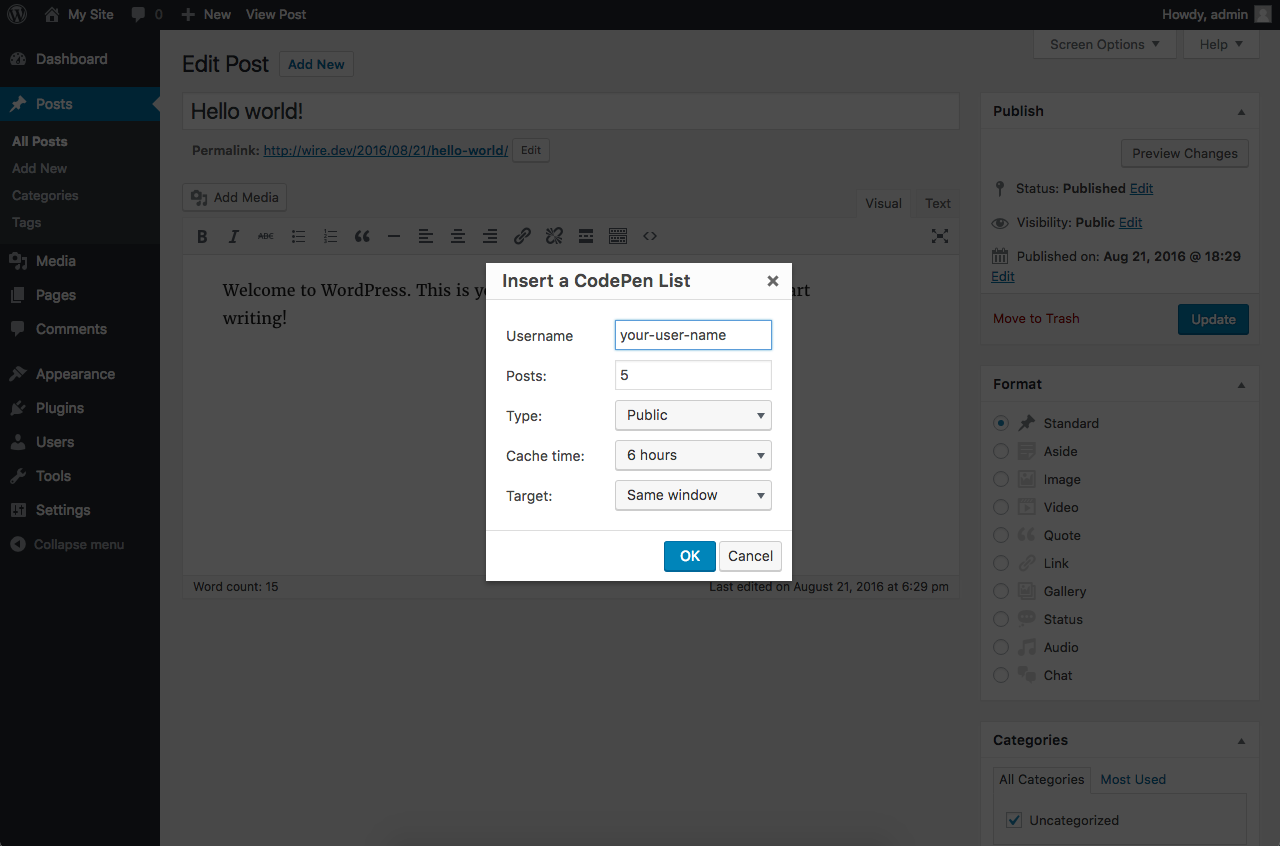Open the comments bubble in the admin bar
Viewport: 1280px width, 846px height.
coord(146,14)
